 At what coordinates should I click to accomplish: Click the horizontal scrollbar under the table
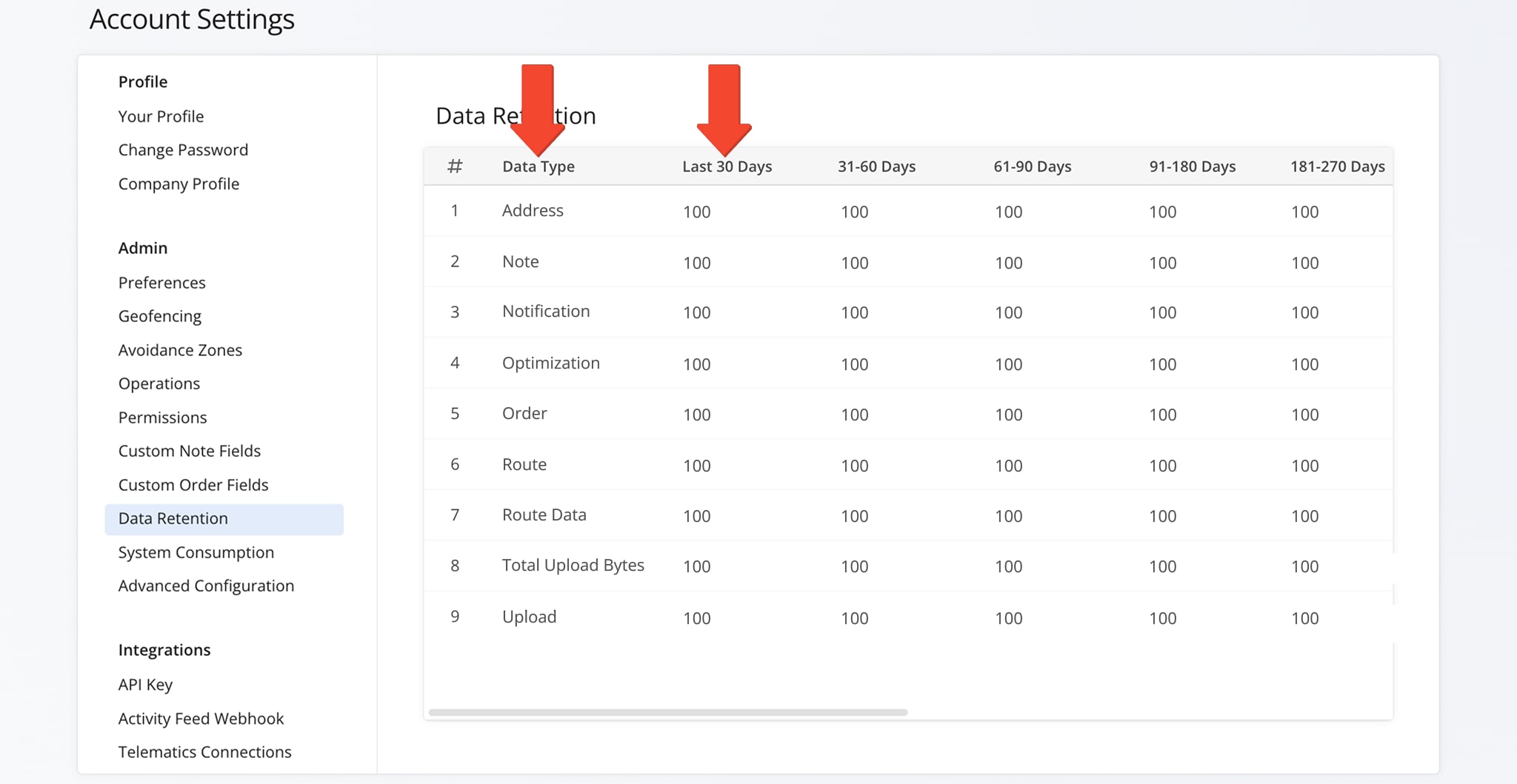pos(667,712)
